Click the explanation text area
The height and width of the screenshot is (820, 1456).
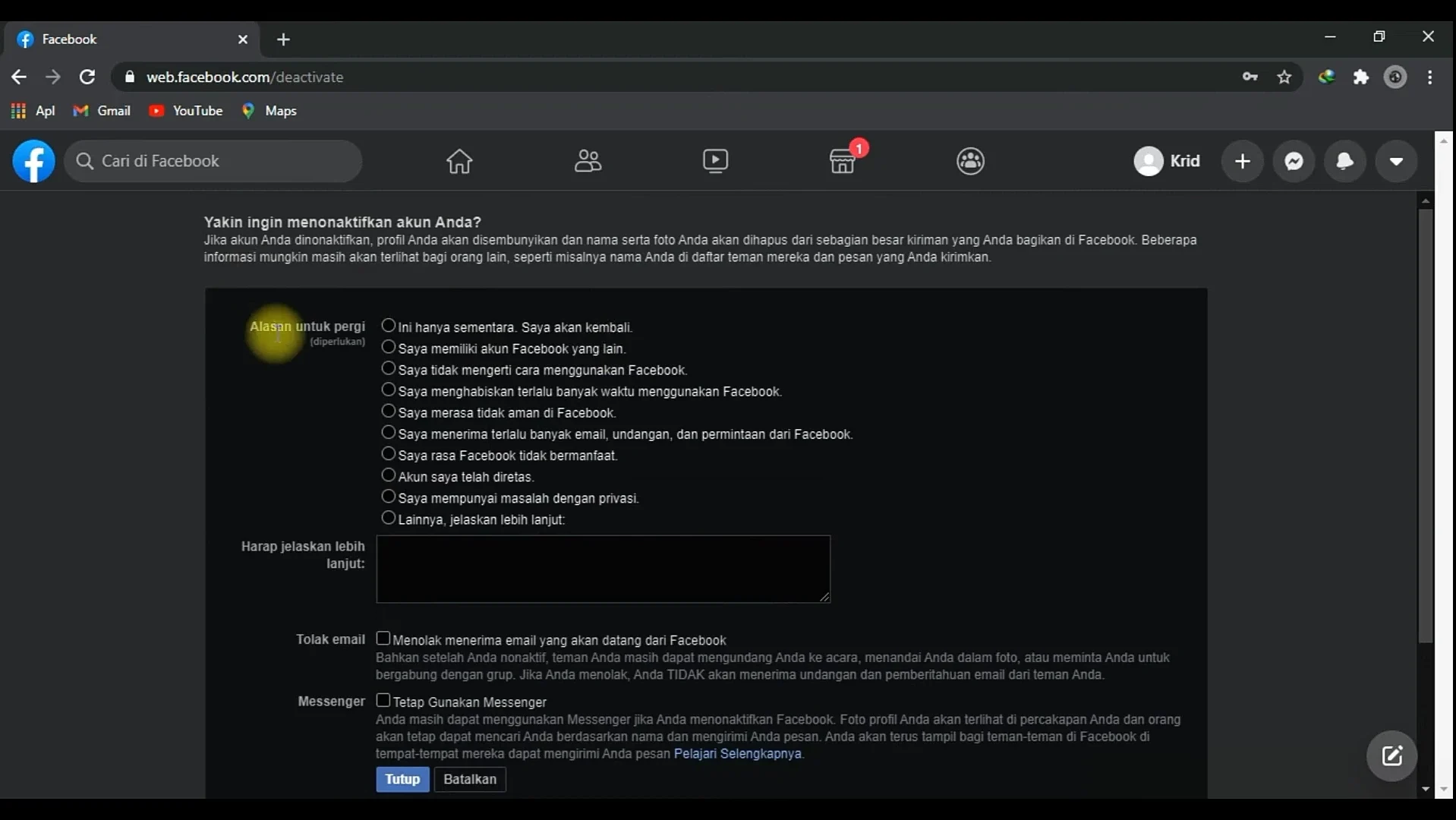click(604, 569)
